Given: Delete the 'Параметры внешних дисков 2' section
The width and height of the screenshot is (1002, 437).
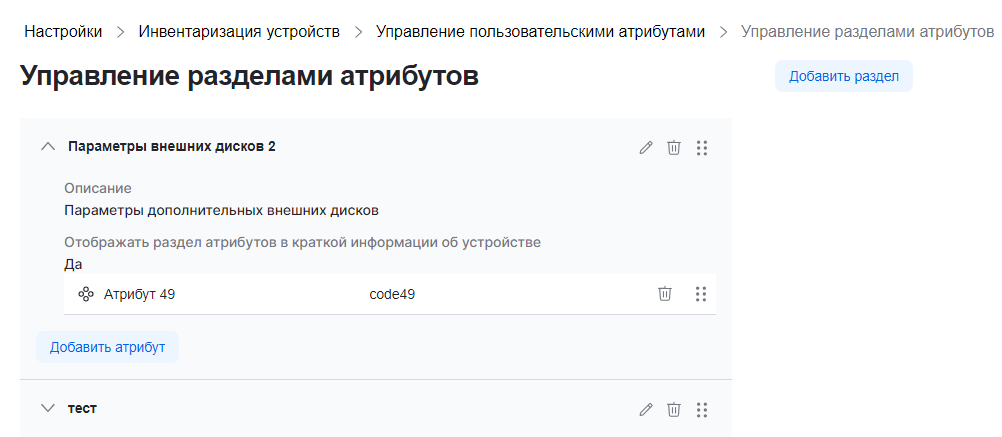Looking at the screenshot, I should click(x=674, y=147).
